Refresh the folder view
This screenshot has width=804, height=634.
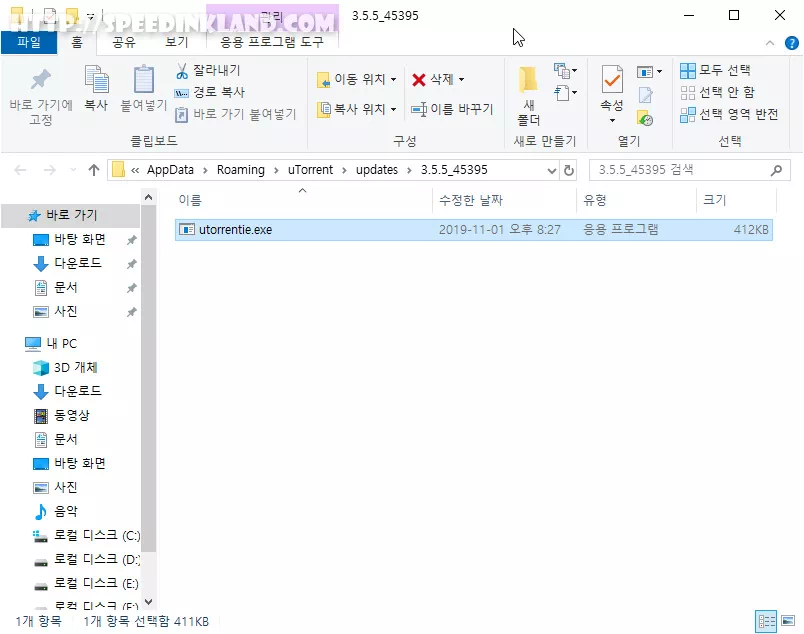(569, 170)
